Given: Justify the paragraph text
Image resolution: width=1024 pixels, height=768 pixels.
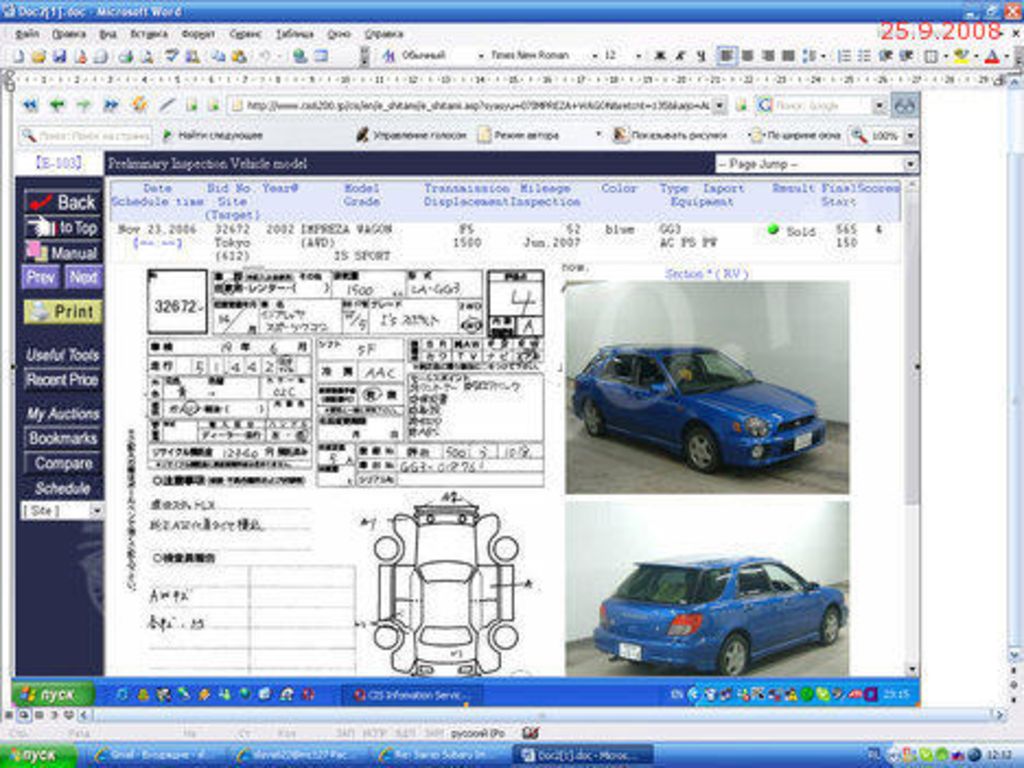Looking at the screenshot, I should 788,57.
